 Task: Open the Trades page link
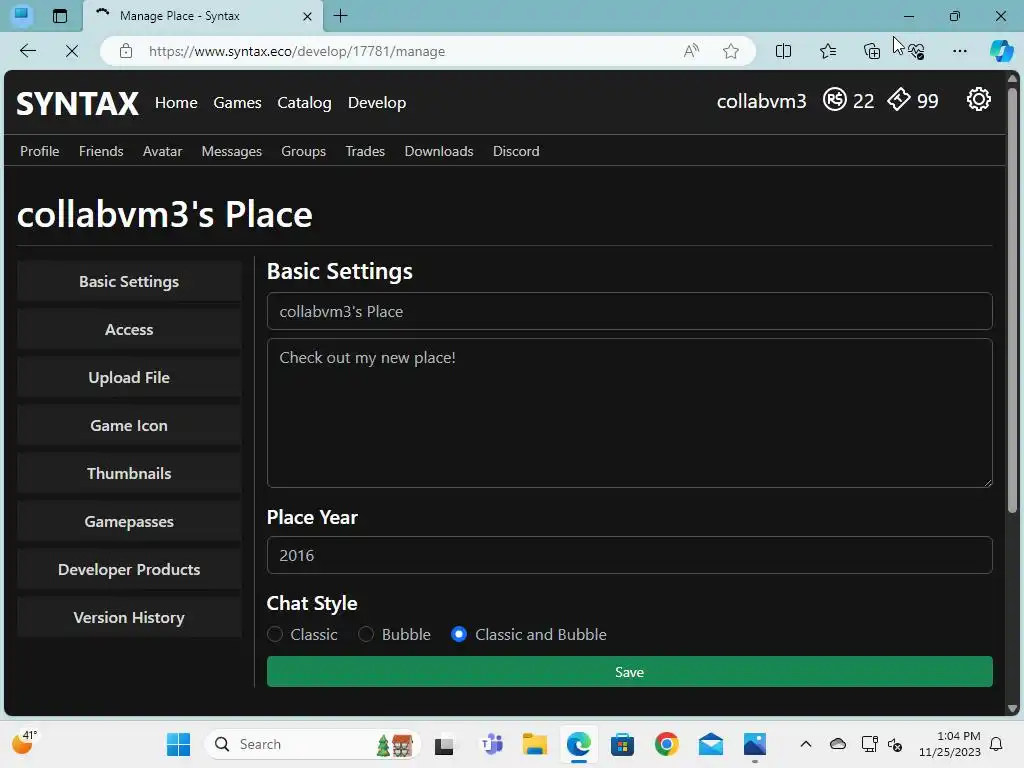[x=365, y=151]
